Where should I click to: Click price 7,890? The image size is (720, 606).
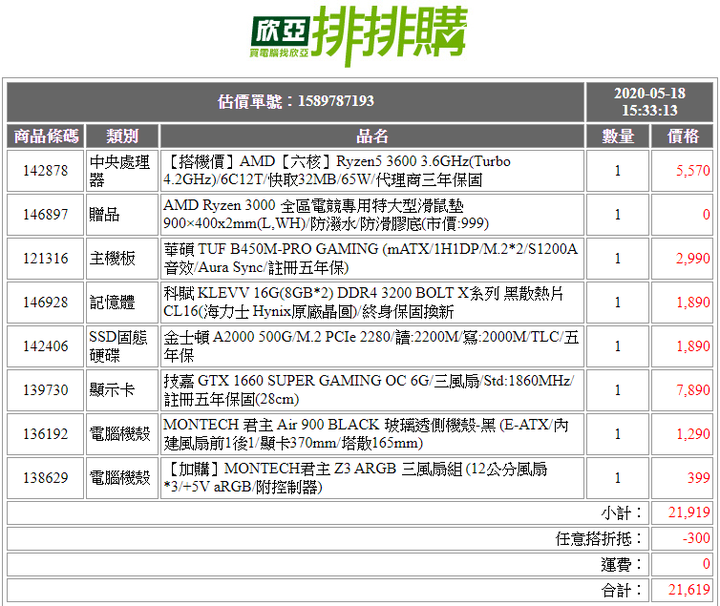pyautogui.click(x=693, y=390)
